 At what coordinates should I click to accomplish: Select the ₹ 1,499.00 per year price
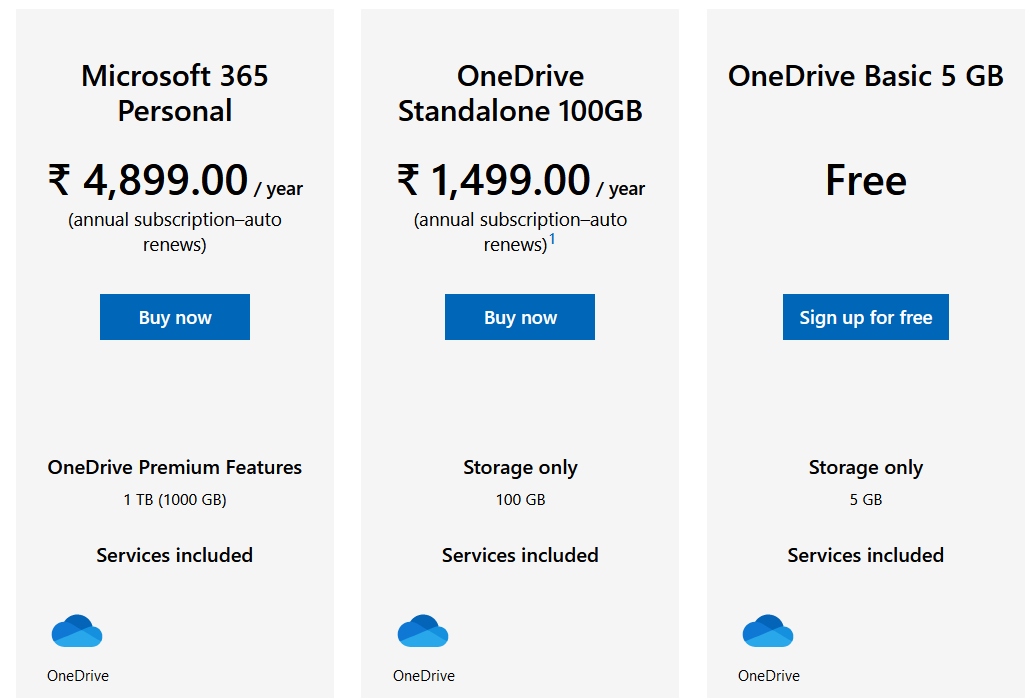(x=521, y=180)
